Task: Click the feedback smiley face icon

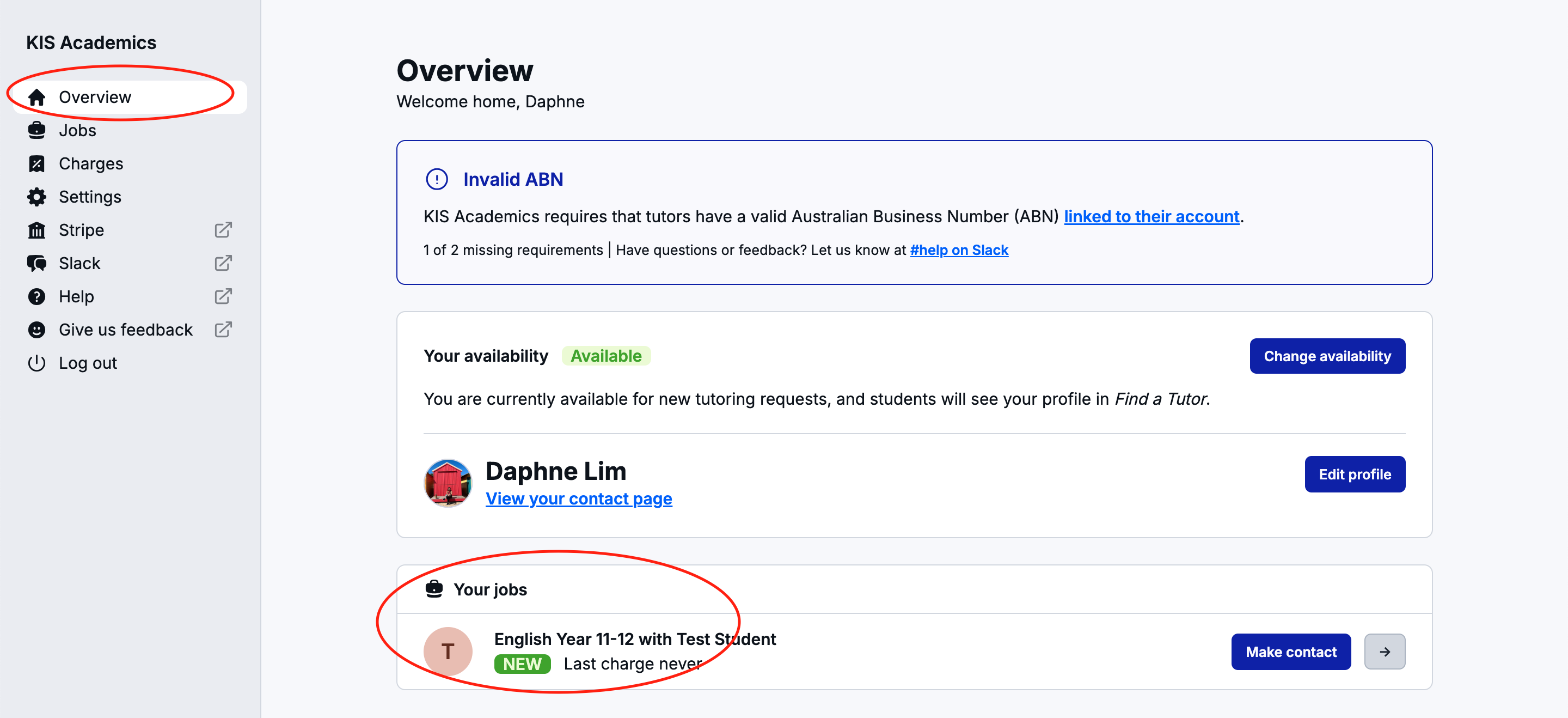Action: 37,330
